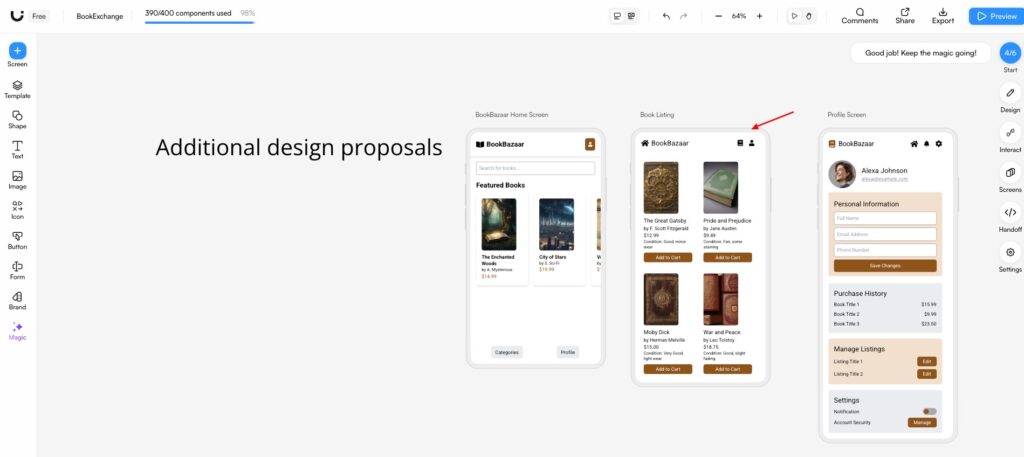1024x457 pixels.
Task: Click the book icon in Book Listing header
Action: click(x=740, y=143)
